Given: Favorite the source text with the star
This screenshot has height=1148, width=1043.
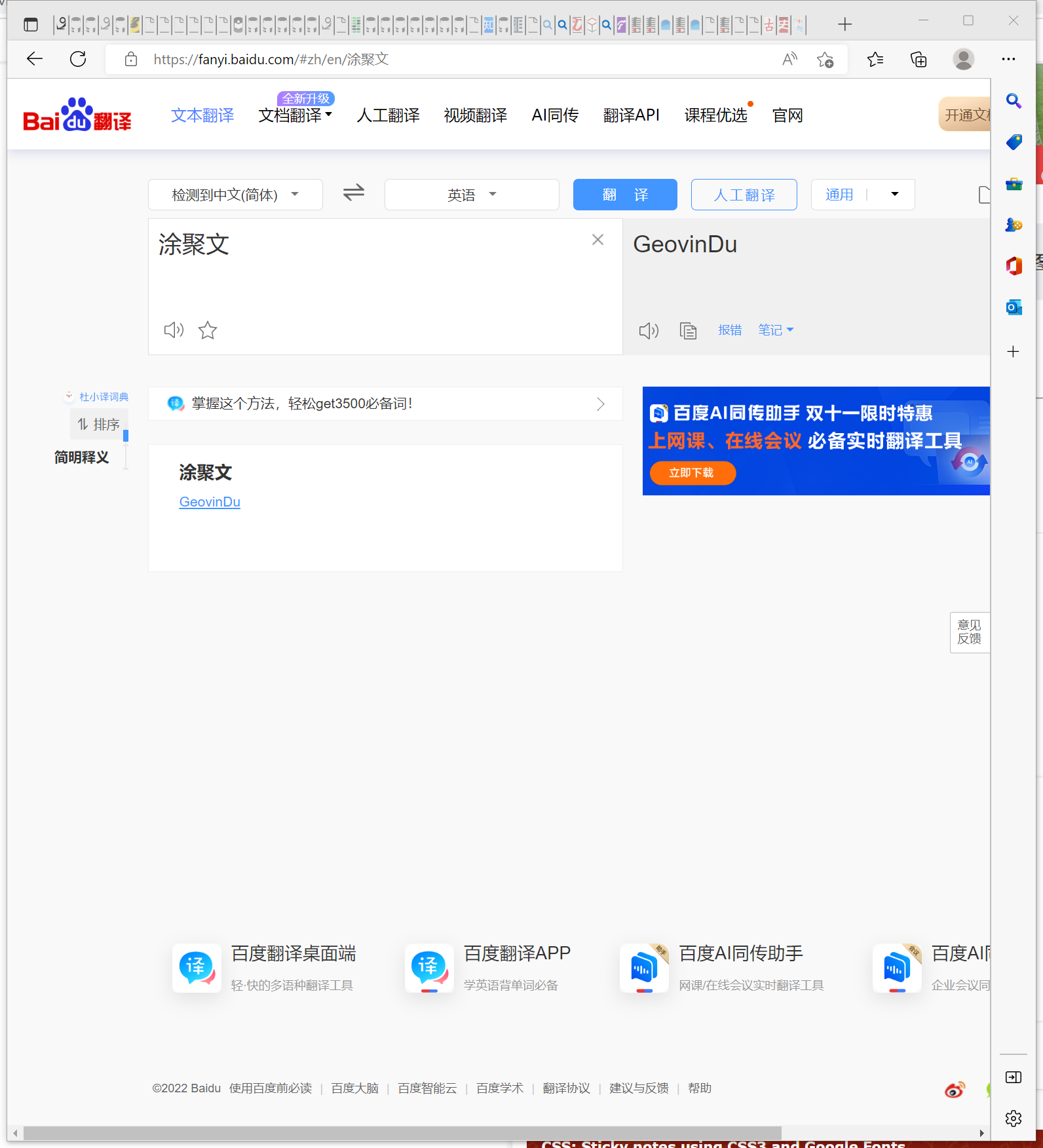Looking at the screenshot, I should [208, 330].
